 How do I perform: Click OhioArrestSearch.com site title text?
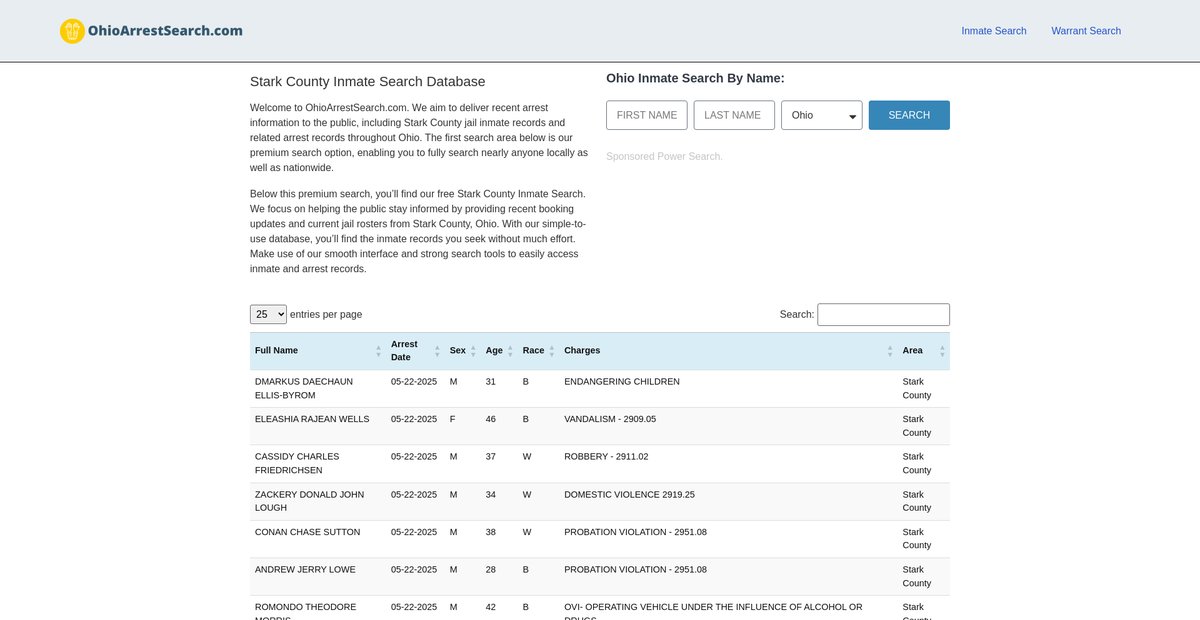(165, 30)
